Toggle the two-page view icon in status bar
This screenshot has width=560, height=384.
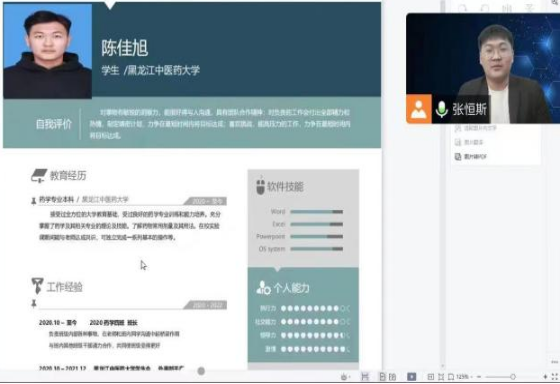(392, 376)
